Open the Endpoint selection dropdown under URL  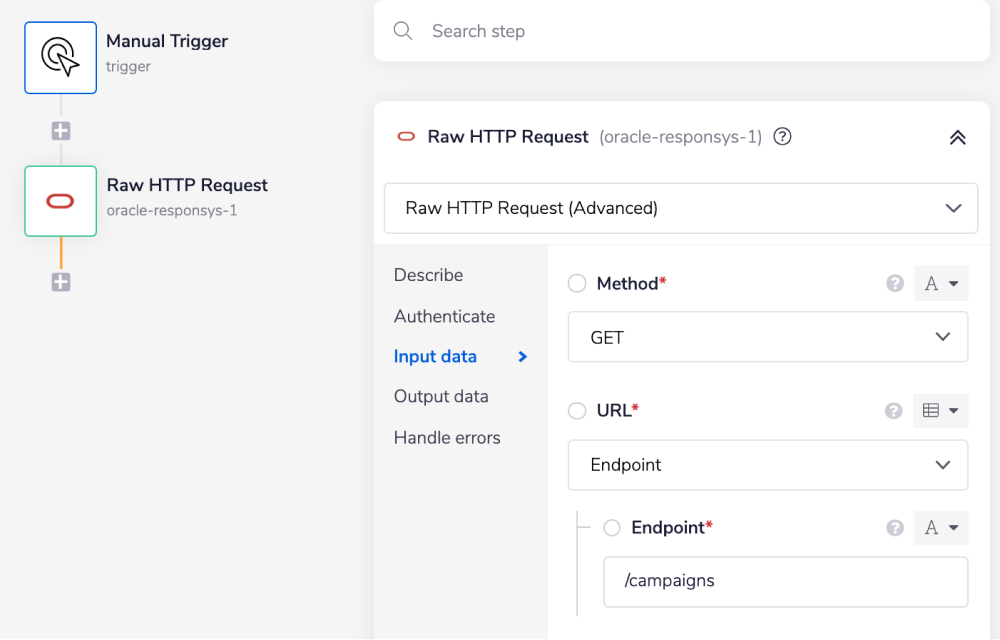(x=767, y=465)
